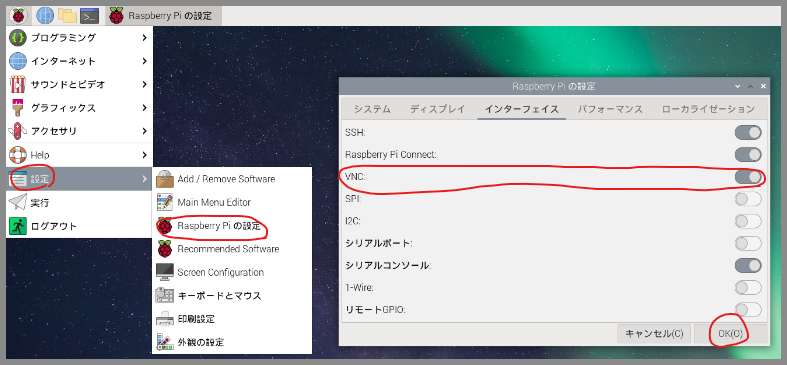Open the file manager folder icon
This screenshot has height=365, width=787.
pos(67,16)
